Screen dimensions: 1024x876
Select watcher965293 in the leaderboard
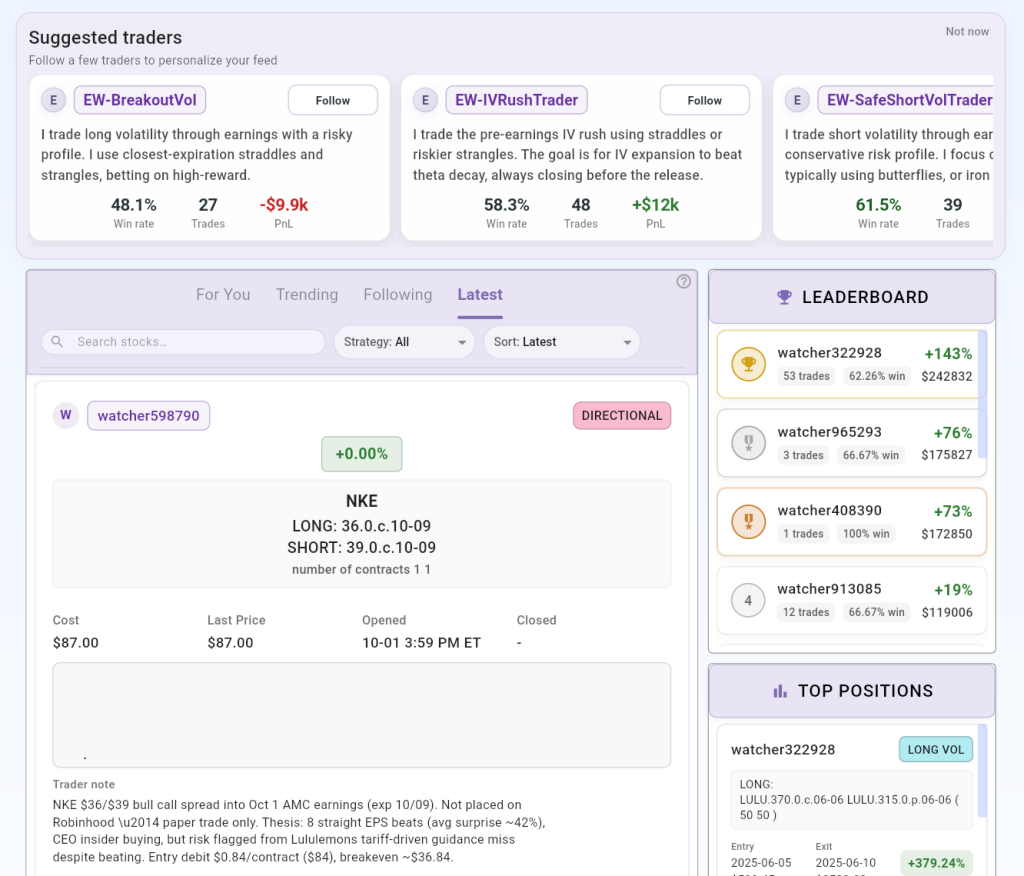click(x=852, y=443)
